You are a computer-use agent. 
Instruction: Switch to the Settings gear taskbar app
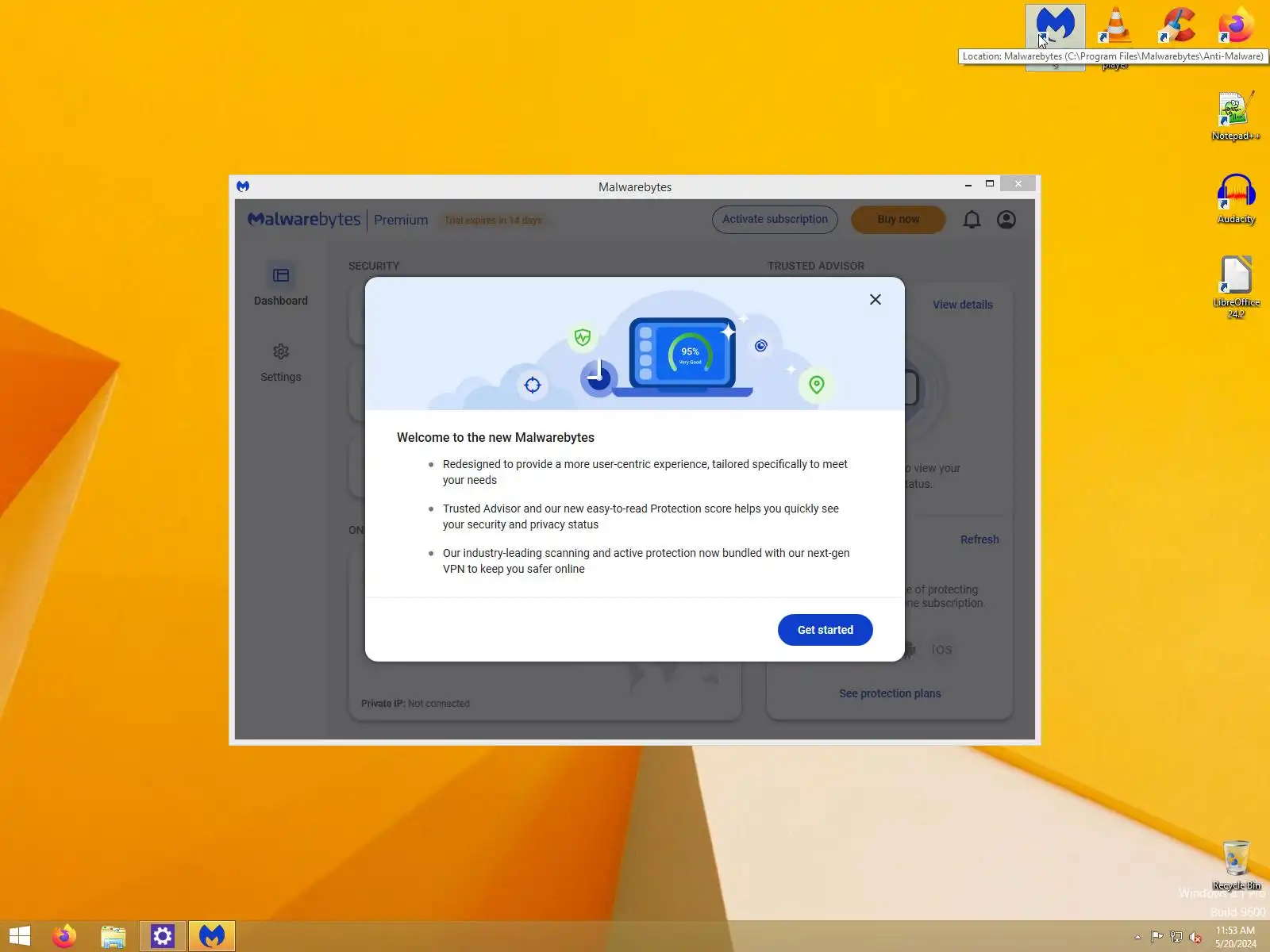(163, 936)
